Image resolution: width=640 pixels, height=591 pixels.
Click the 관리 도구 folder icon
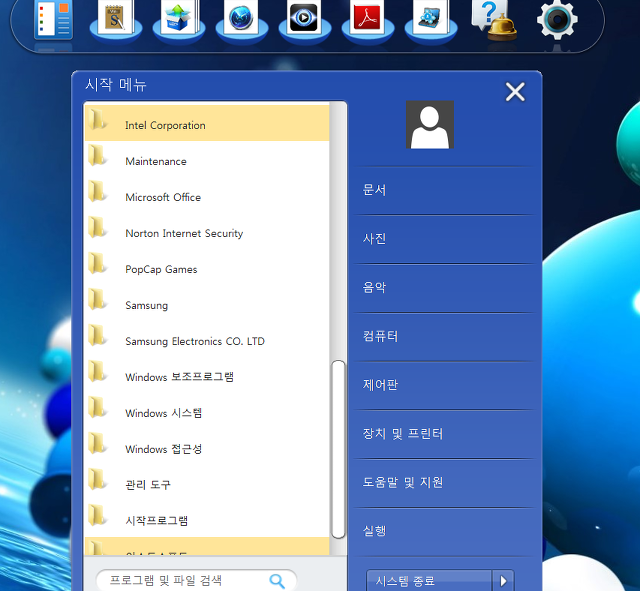click(x=97, y=479)
